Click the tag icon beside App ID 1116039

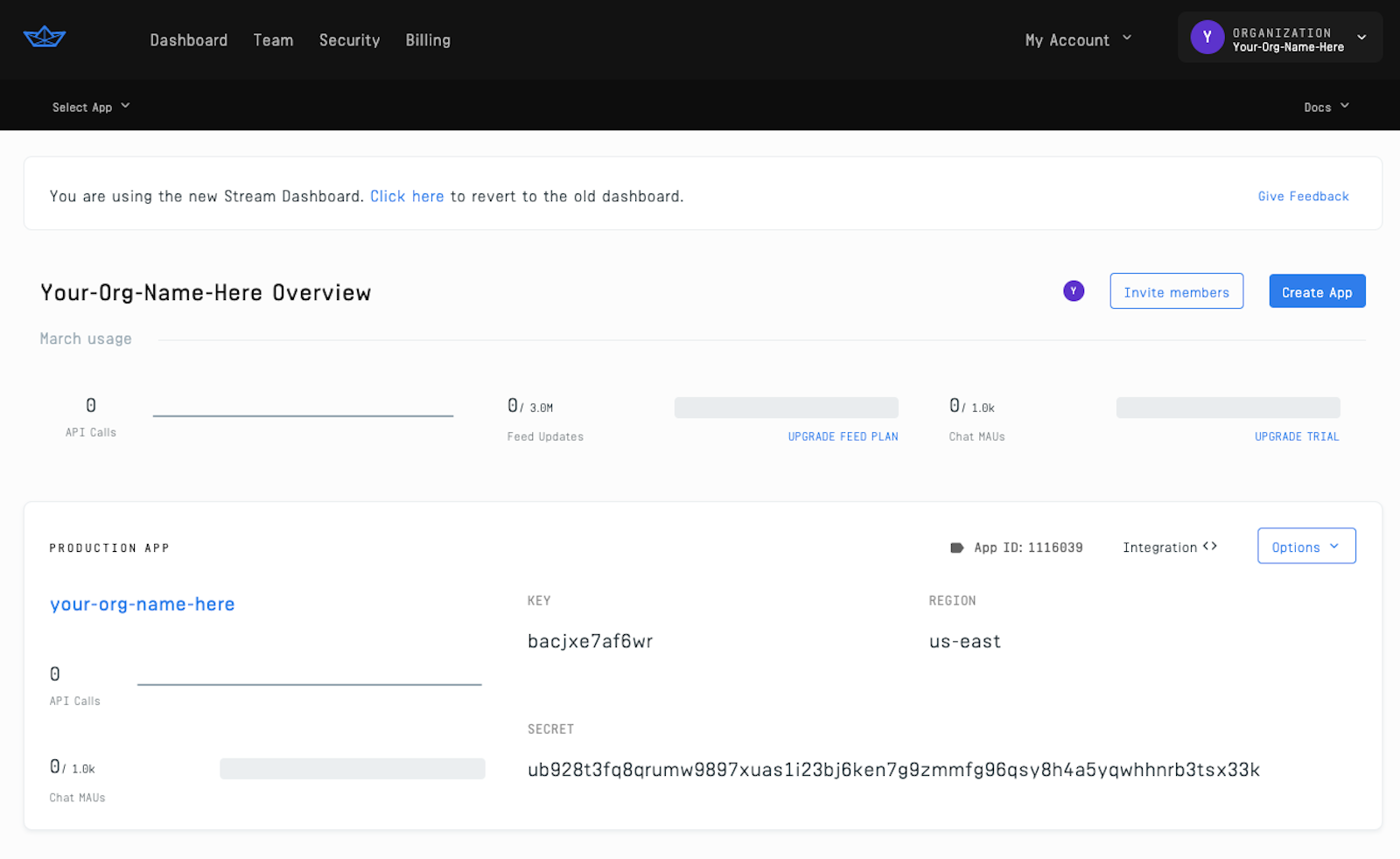(x=956, y=547)
